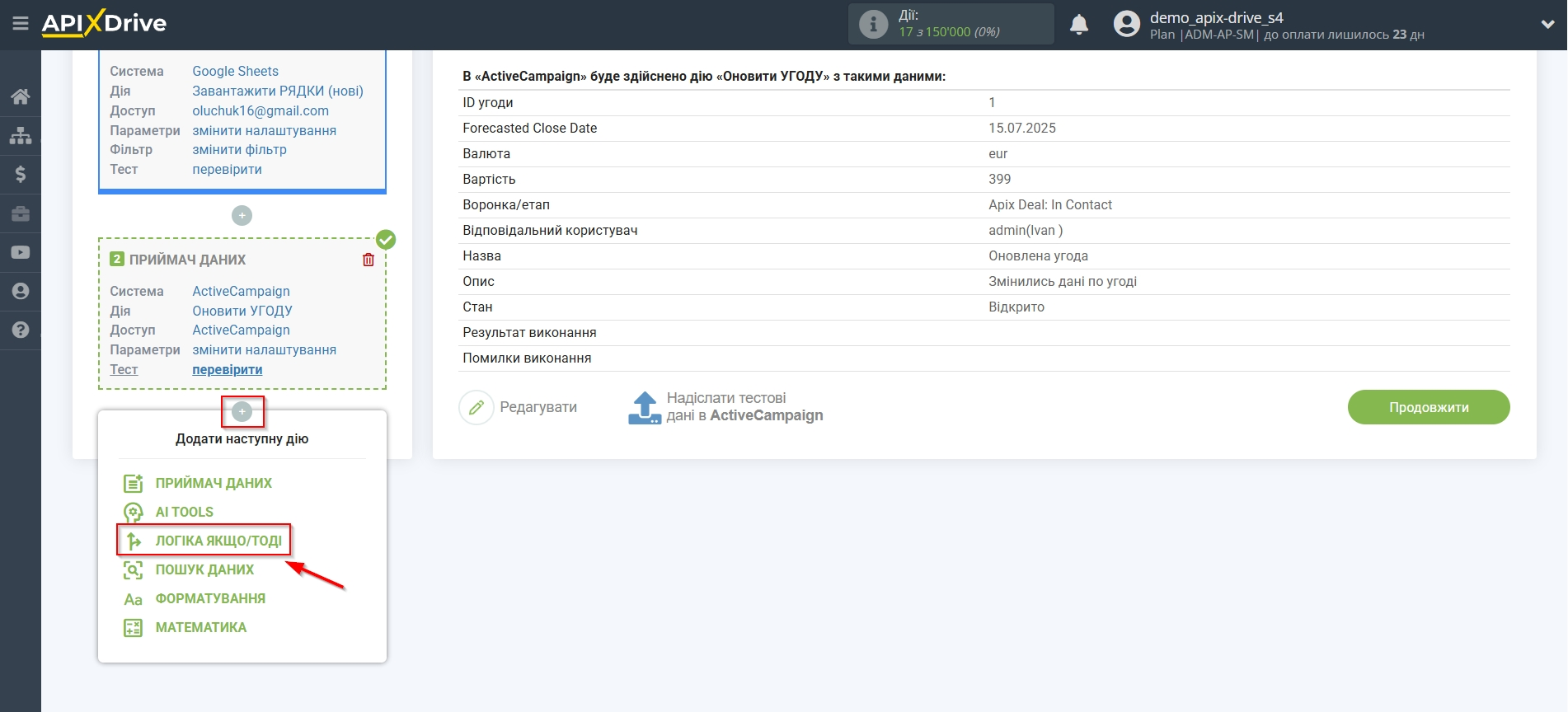Open the ActiveCampaign system link
Viewport: 1568px width, 712px height.
pos(241,291)
